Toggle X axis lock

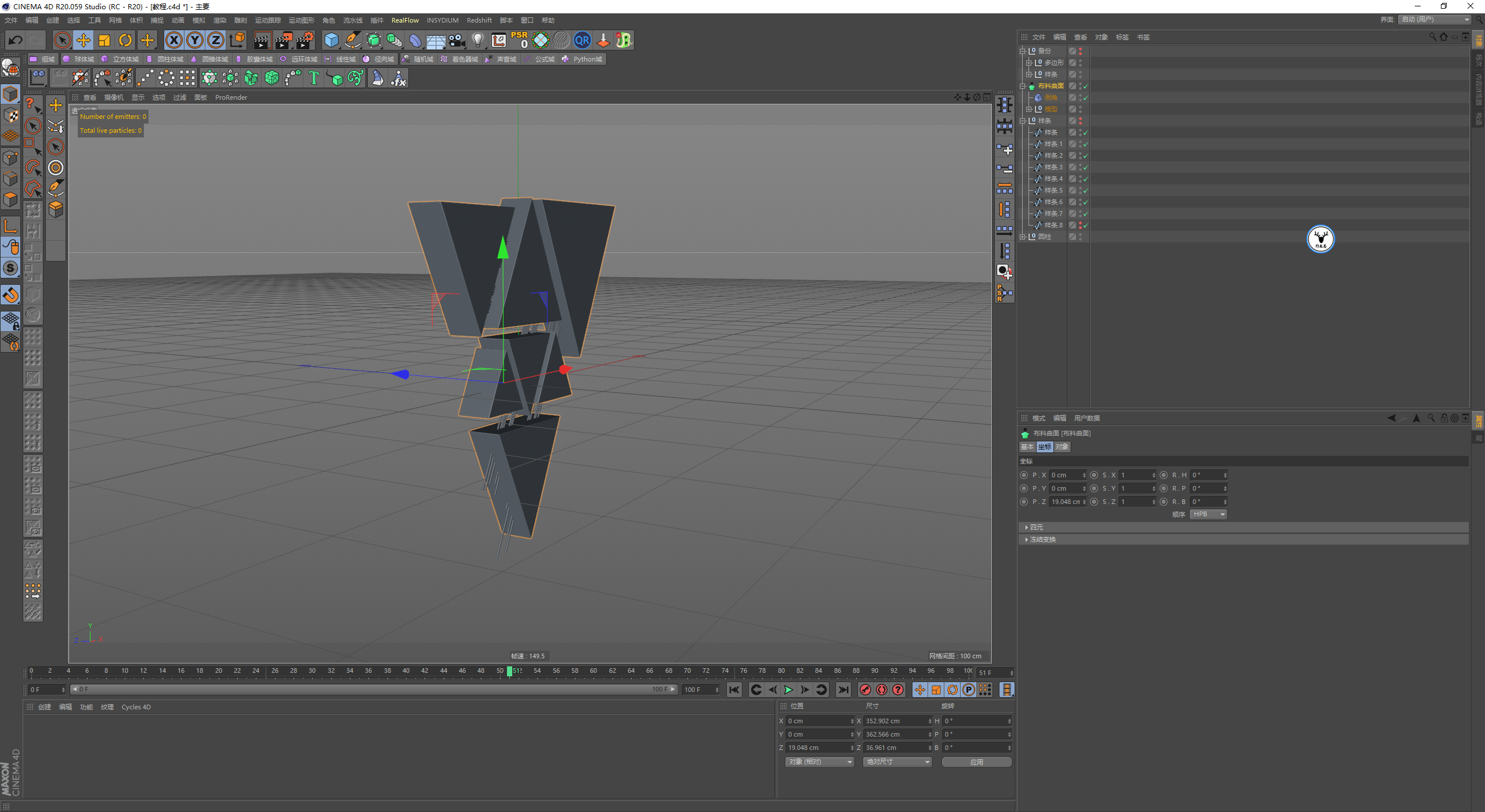point(173,40)
